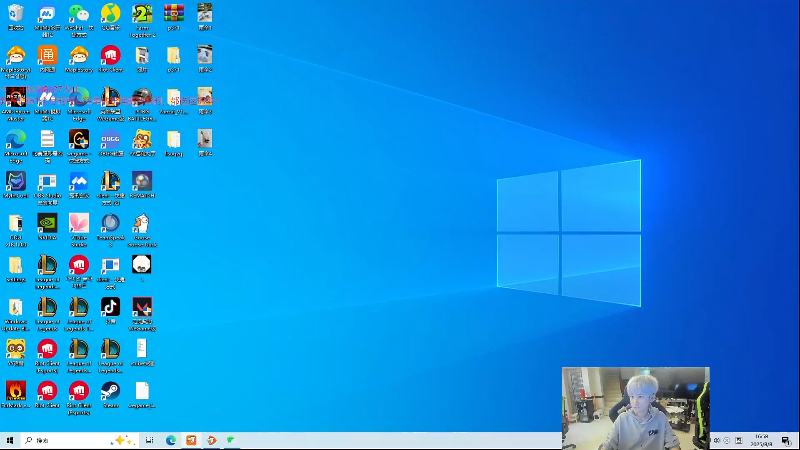Screen dimensions: 800x450
Task: Launch the TeamSpeak 3 shortcut
Action: click(x=110, y=223)
